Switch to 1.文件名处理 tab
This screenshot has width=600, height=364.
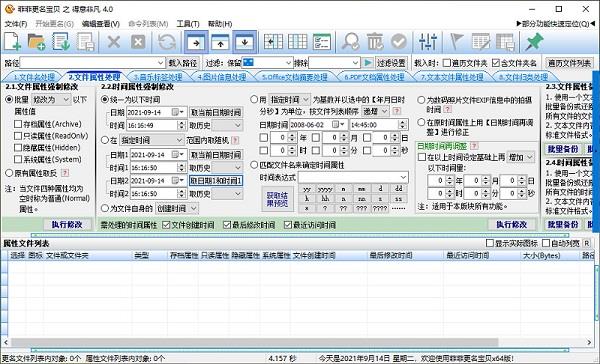click(34, 77)
